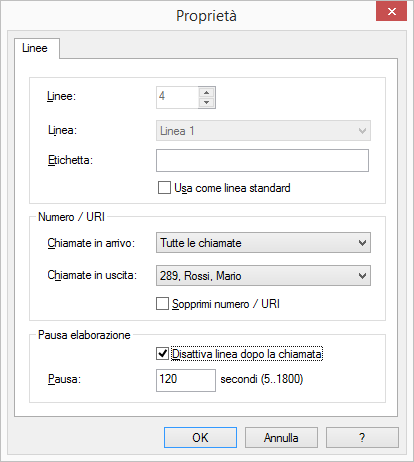Toggle Sopprimi numero / URI checkbox
Image resolution: width=414 pixels, height=462 pixels.
(x=162, y=304)
